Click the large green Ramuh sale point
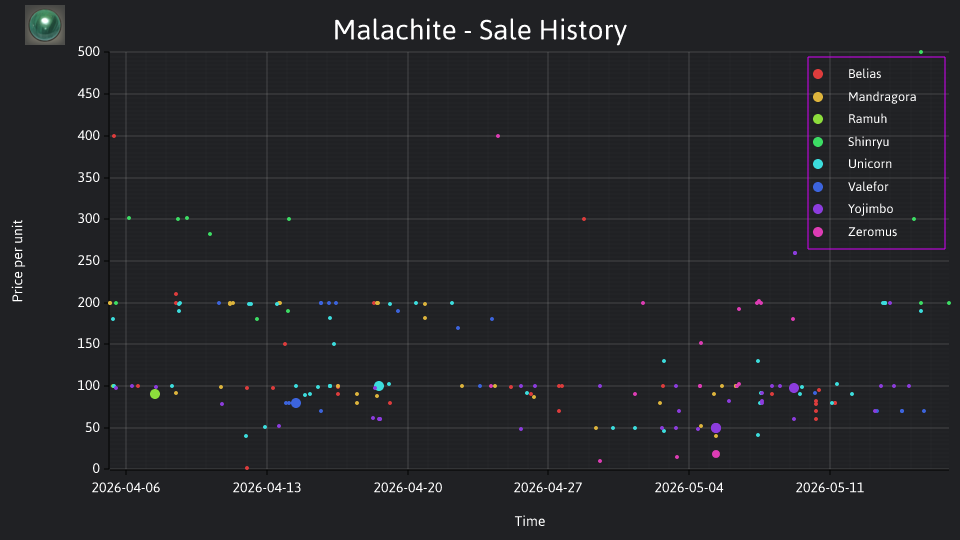The image size is (960, 540). [x=155, y=394]
